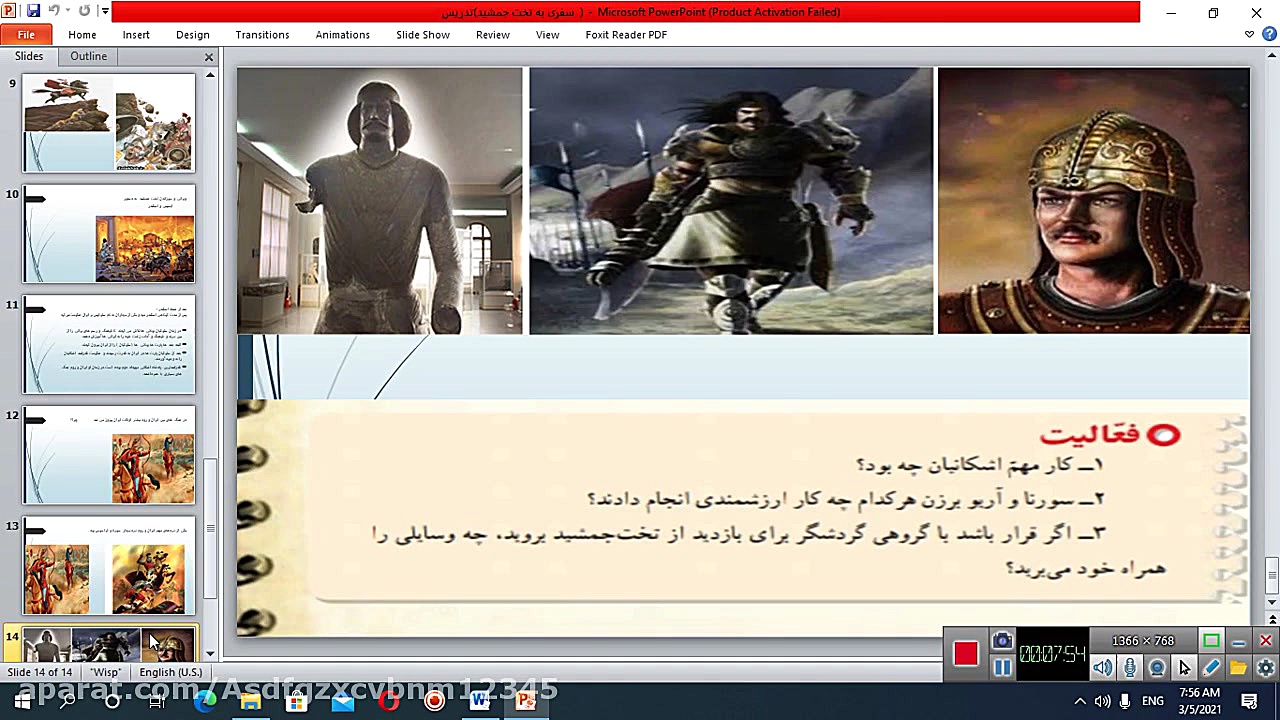Expand Customize Quick Access Toolbar dropdown
The image size is (1280, 720).
tap(105, 10)
